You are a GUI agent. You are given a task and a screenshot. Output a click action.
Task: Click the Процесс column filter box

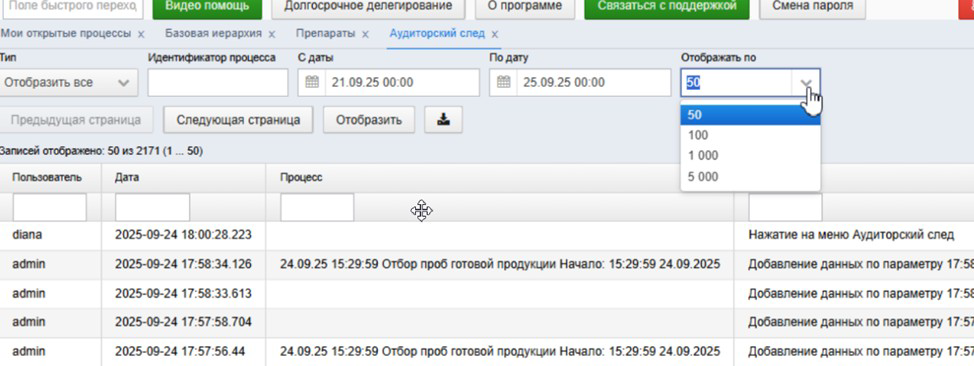tap(317, 207)
